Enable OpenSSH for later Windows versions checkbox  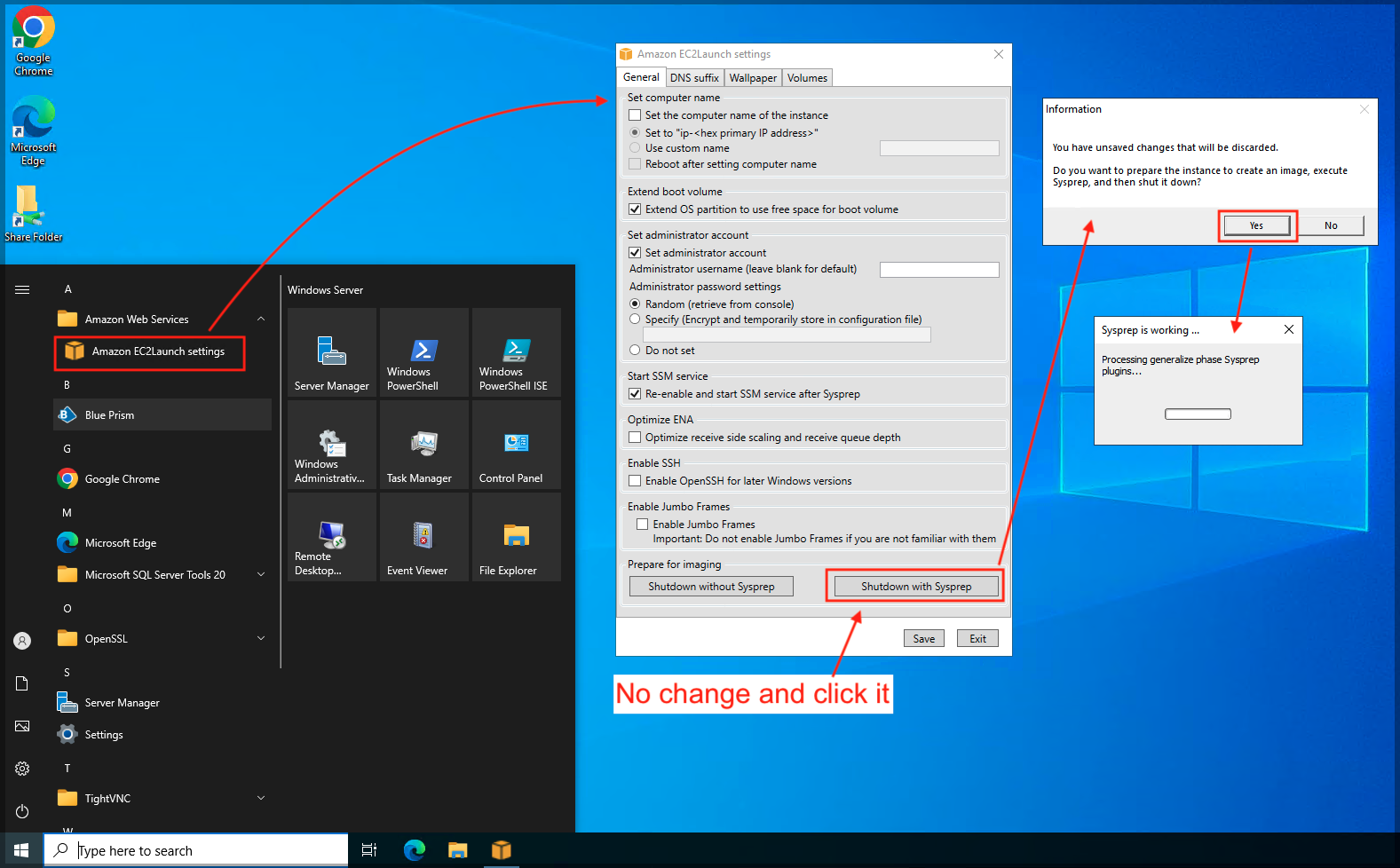[635, 481]
